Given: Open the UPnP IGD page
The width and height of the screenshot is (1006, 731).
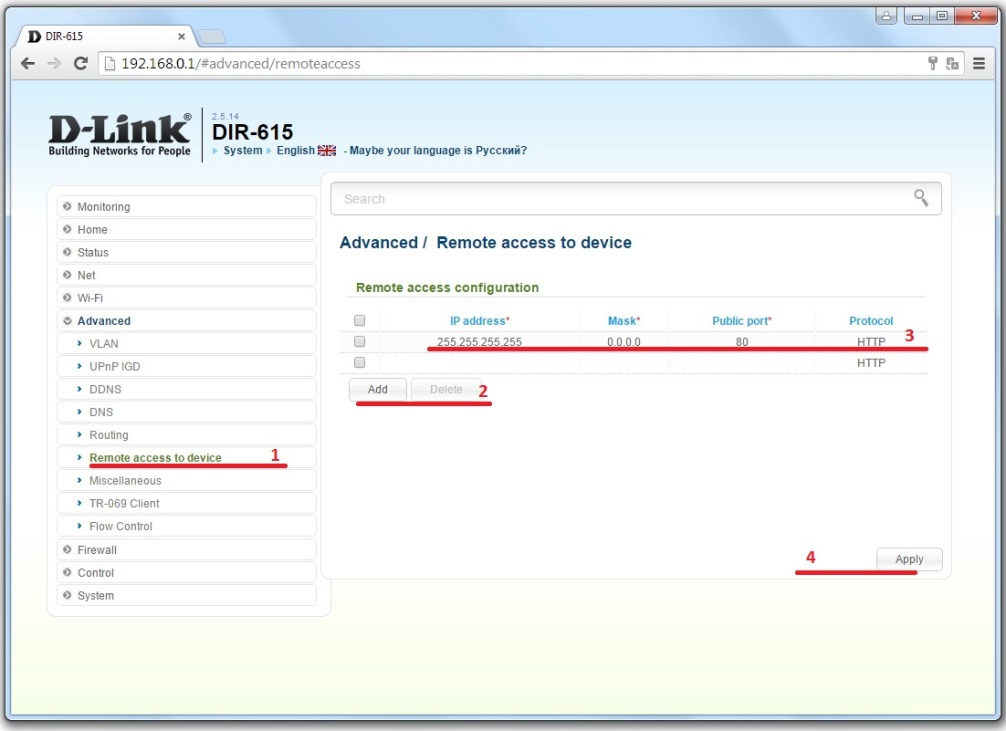Looking at the screenshot, I should point(186,366).
